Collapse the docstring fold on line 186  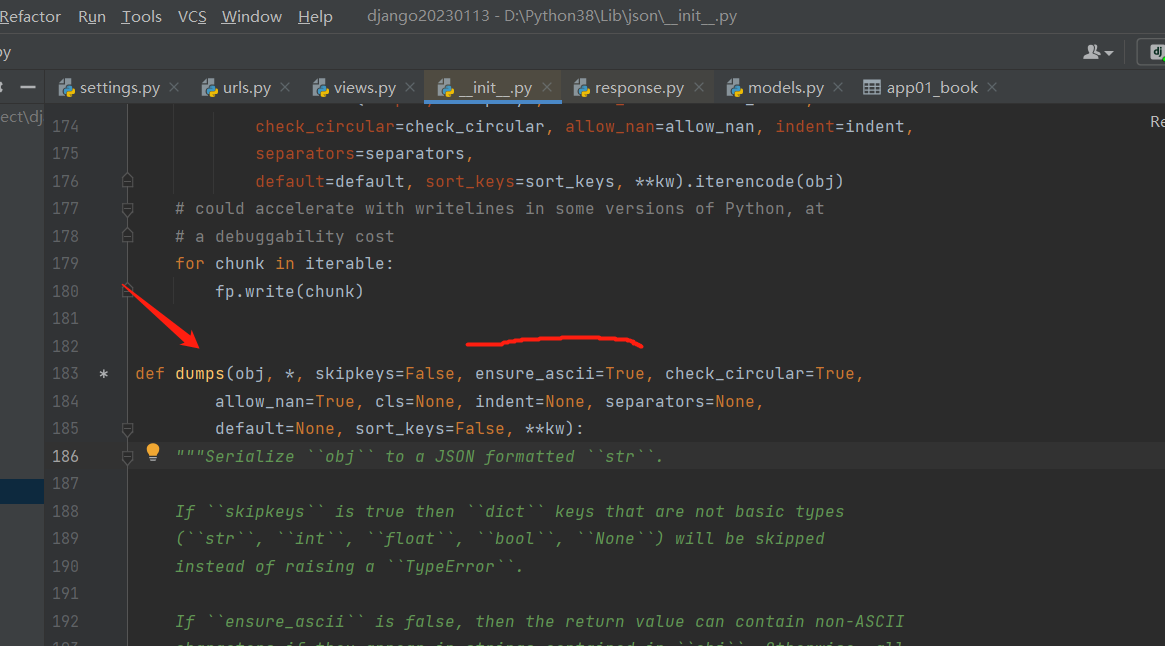click(x=128, y=456)
